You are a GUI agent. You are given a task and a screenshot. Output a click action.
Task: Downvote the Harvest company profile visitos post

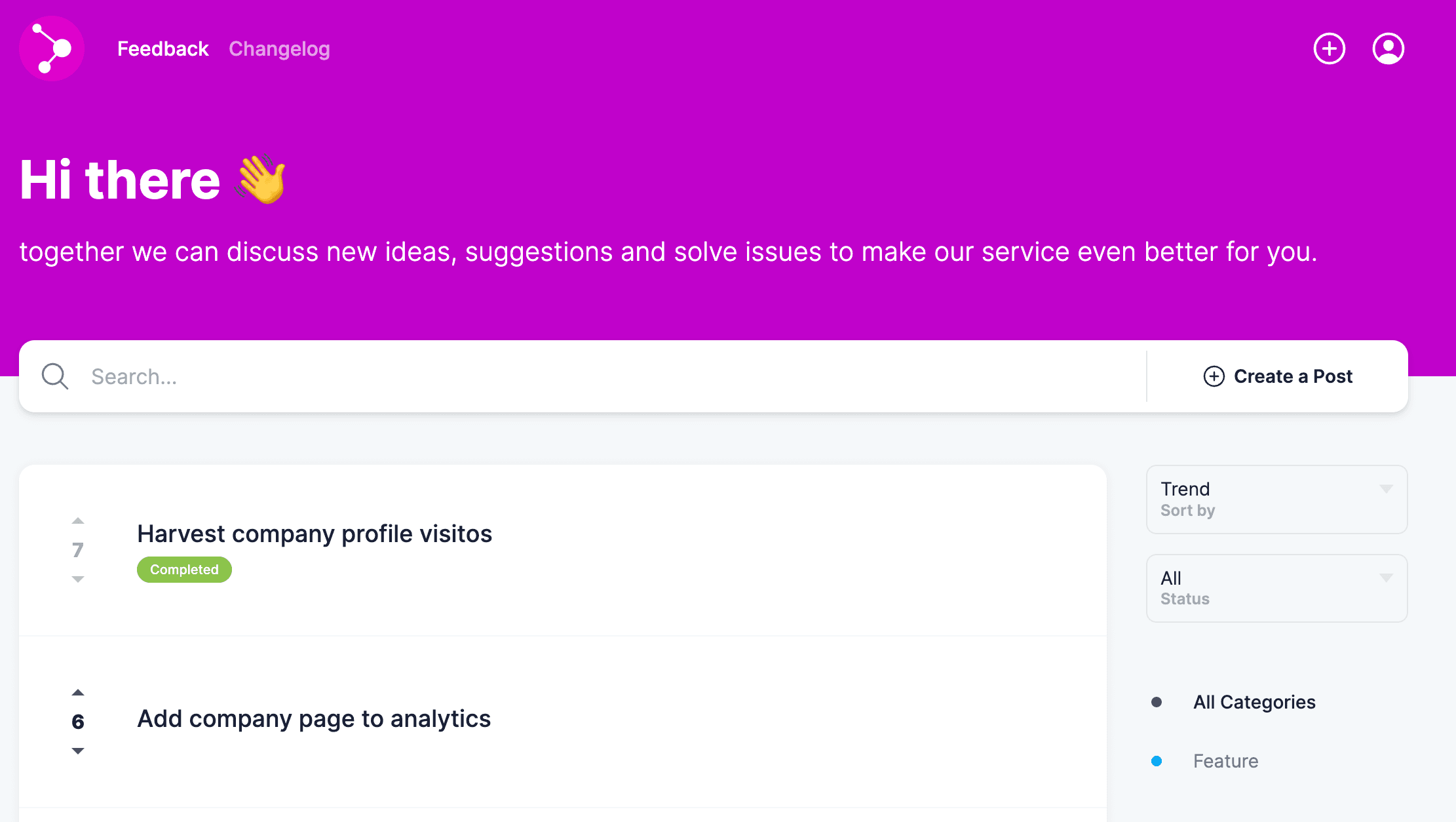point(78,579)
